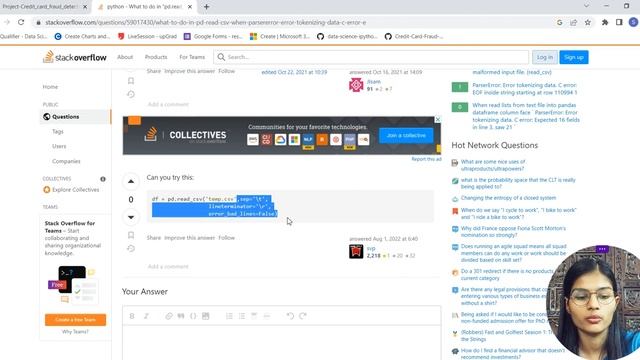640x360 pixels.
Task: Open Users in left sidebar
Action: tap(59, 146)
